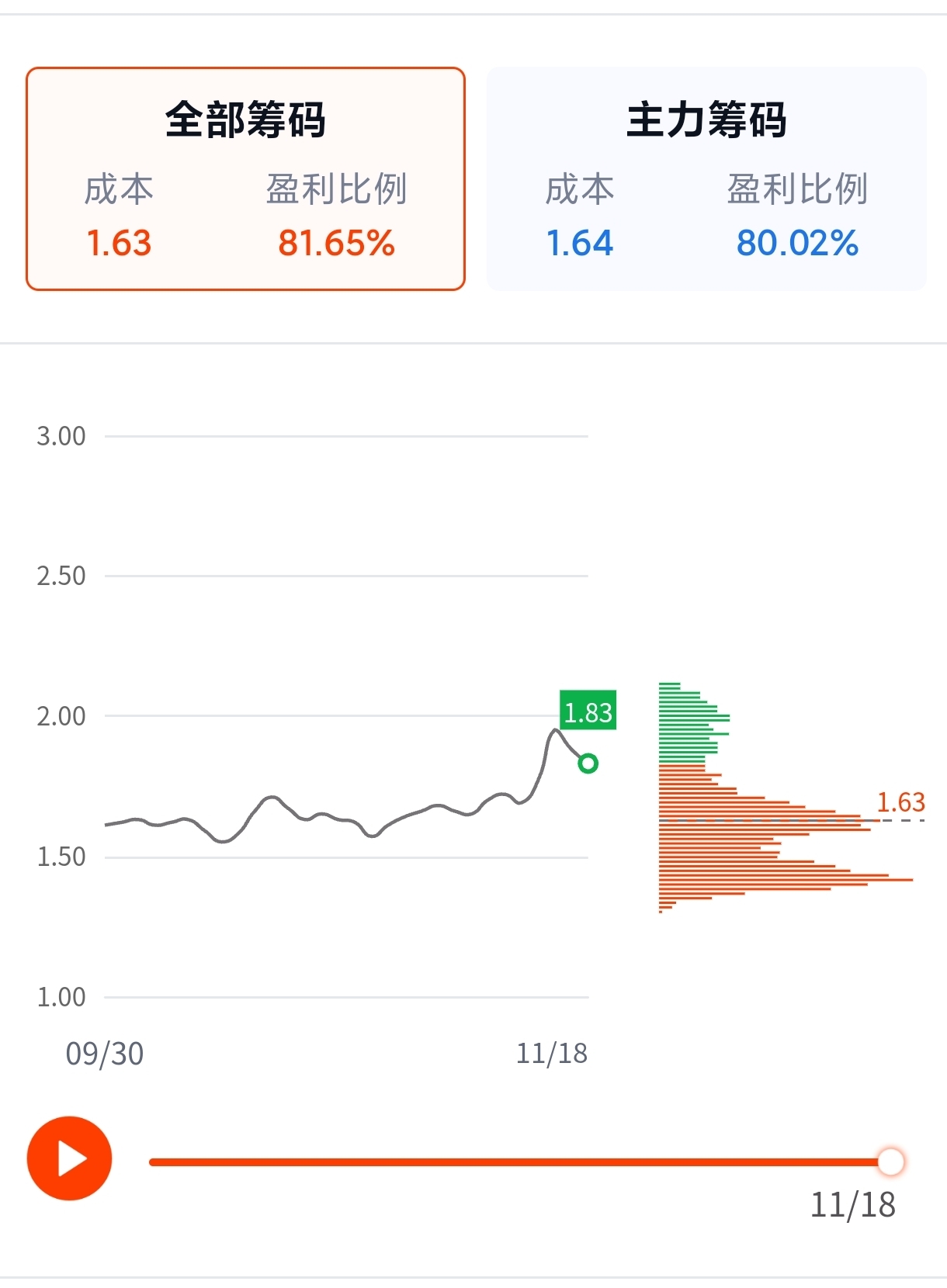Click the timeline slider handle

(890, 1162)
